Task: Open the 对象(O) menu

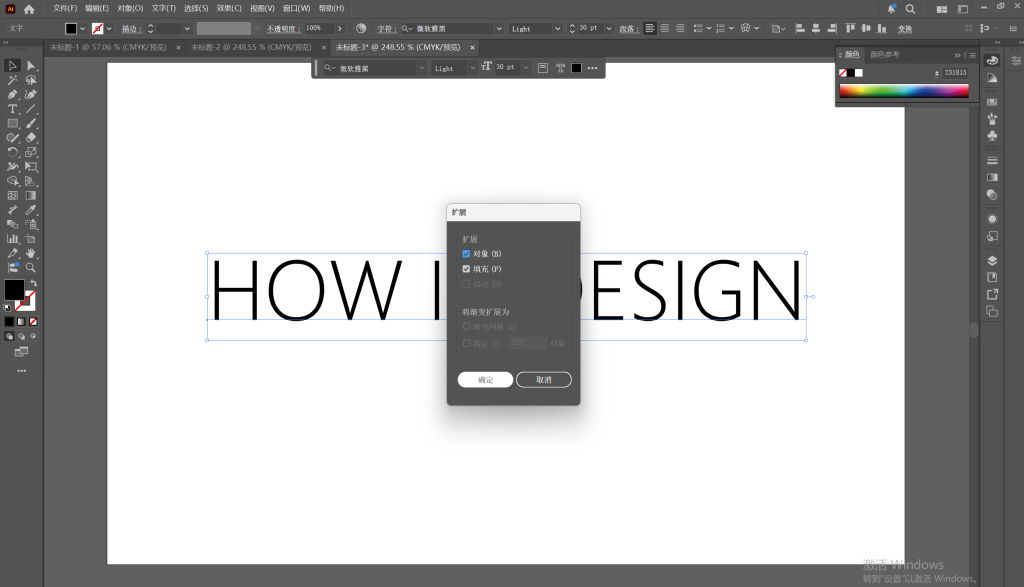Action: coord(130,8)
